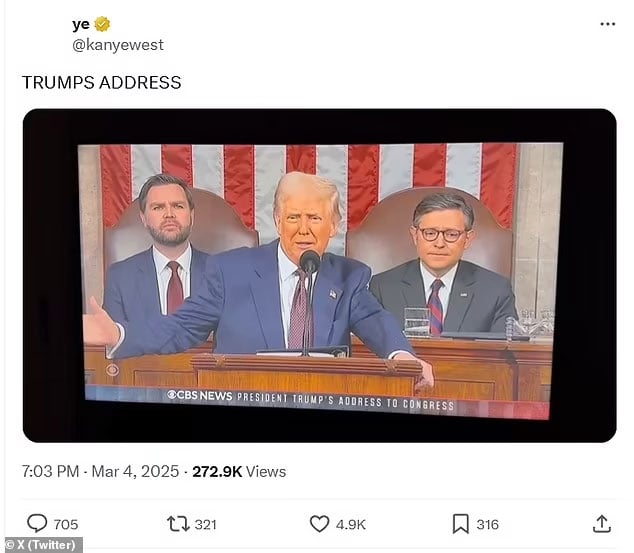The height and width of the screenshot is (553, 634).
Task: Click the 321 reposts count
Action: [x=205, y=524]
